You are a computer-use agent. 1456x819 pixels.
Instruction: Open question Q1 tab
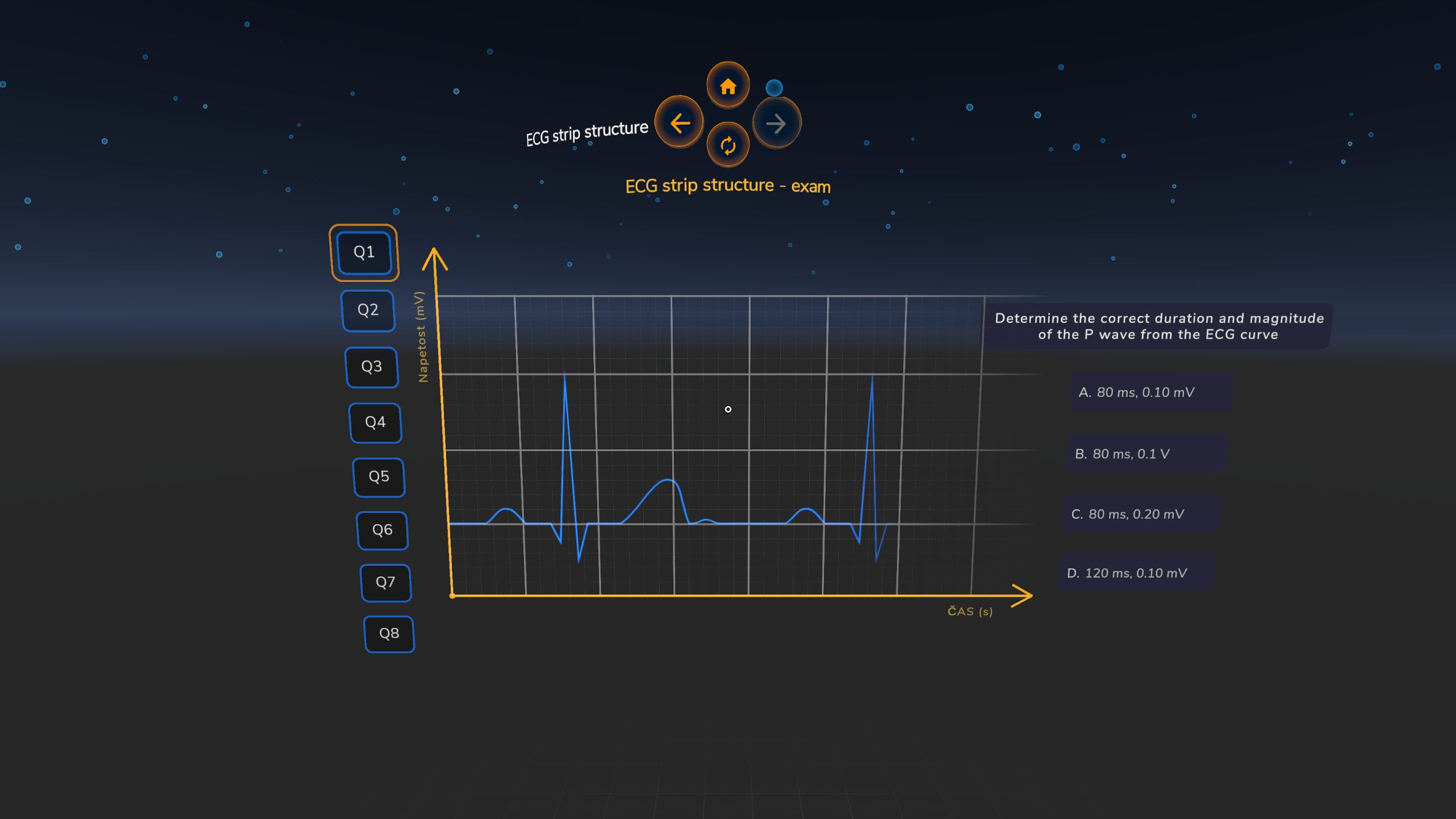(x=364, y=253)
